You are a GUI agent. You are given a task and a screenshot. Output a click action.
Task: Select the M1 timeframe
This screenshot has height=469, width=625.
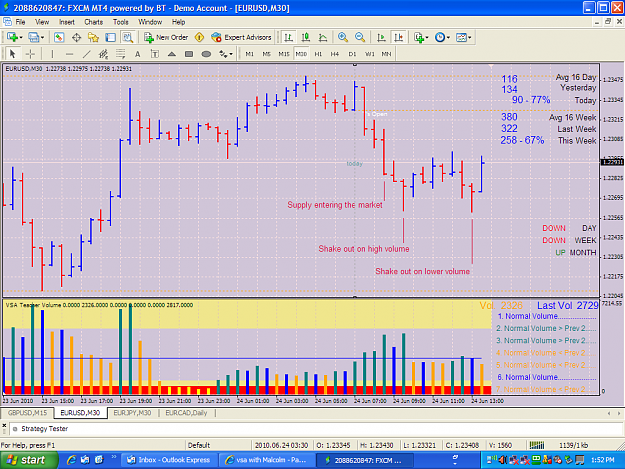tap(250, 54)
